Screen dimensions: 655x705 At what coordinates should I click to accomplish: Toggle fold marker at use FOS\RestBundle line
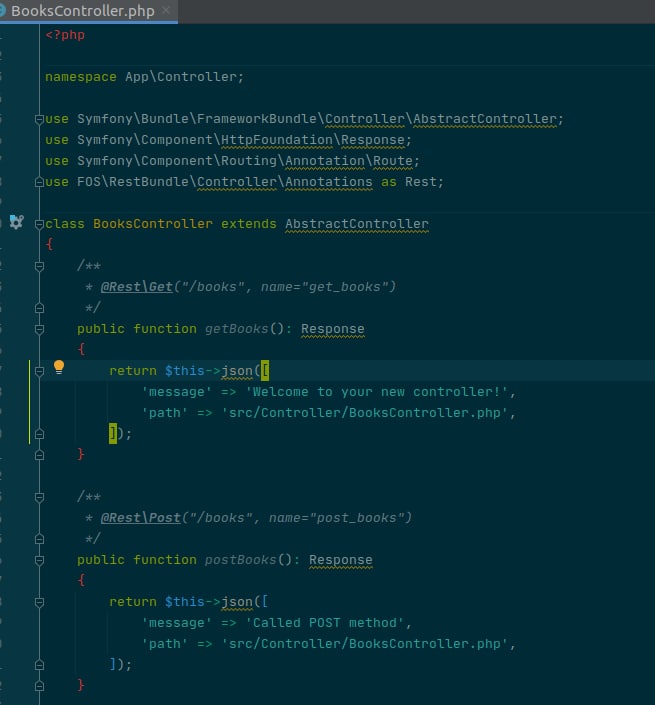coord(39,182)
